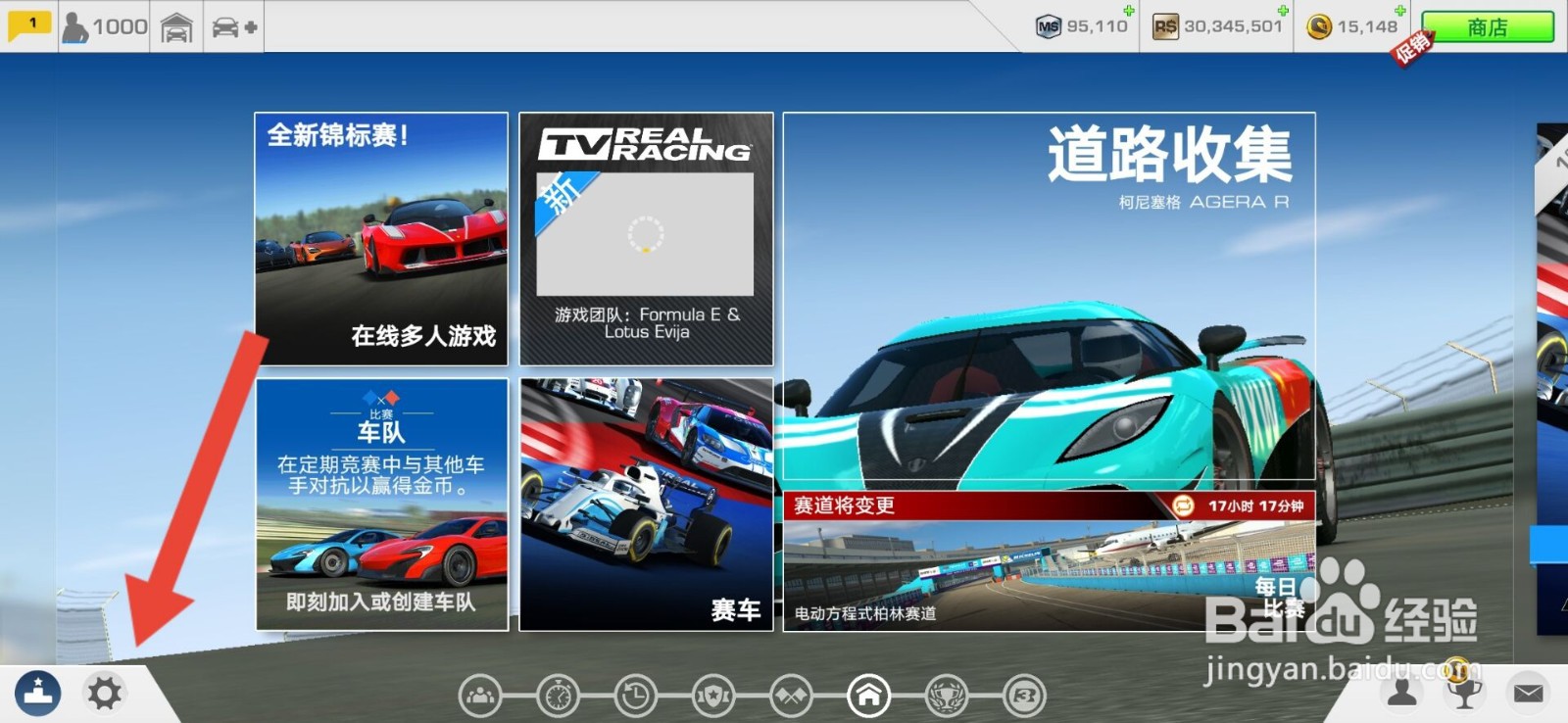Open the settings gear icon
The width and height of the screenshot is (1568, 723).
105,693
